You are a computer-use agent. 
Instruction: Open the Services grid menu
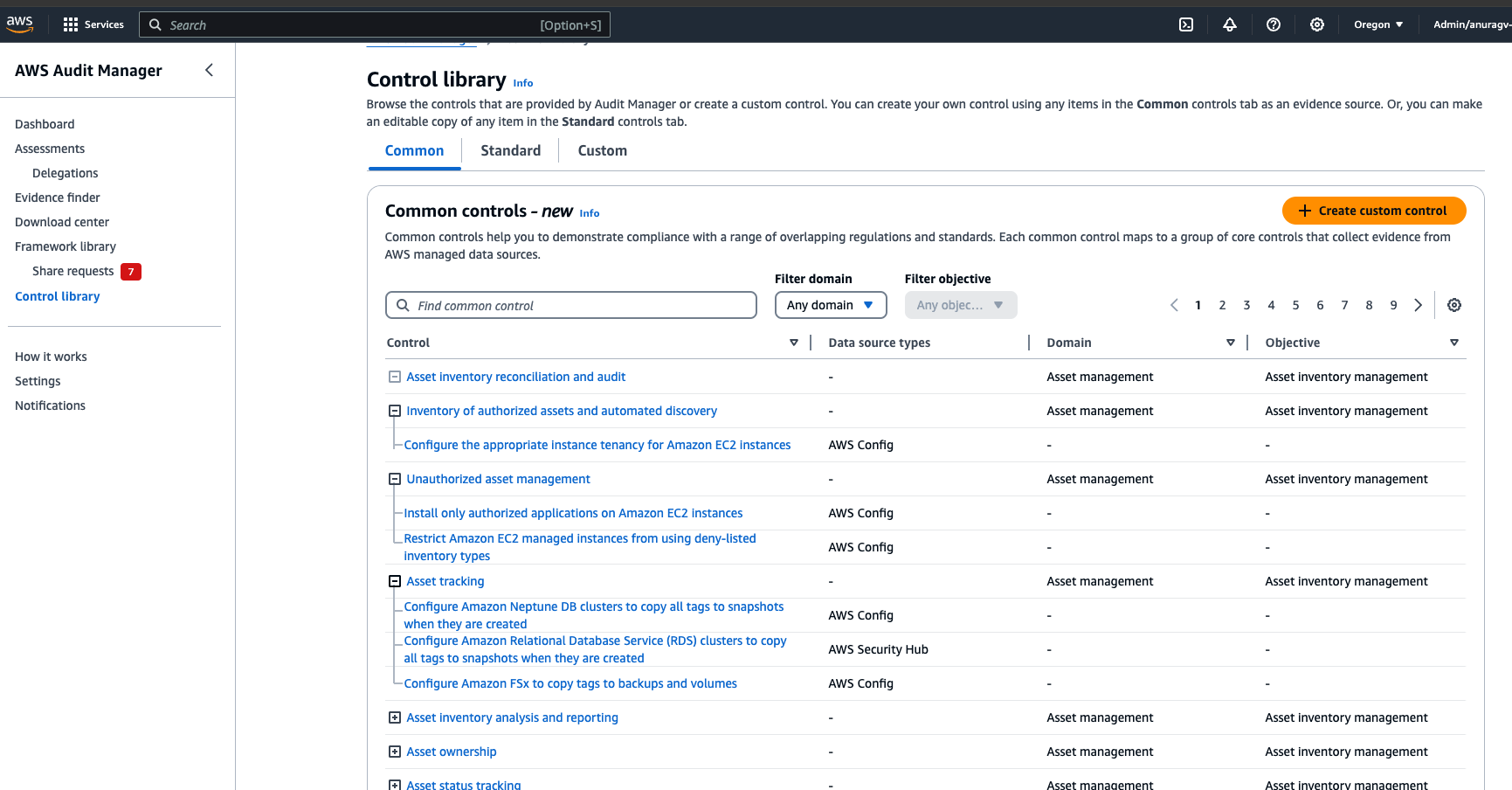70,24
